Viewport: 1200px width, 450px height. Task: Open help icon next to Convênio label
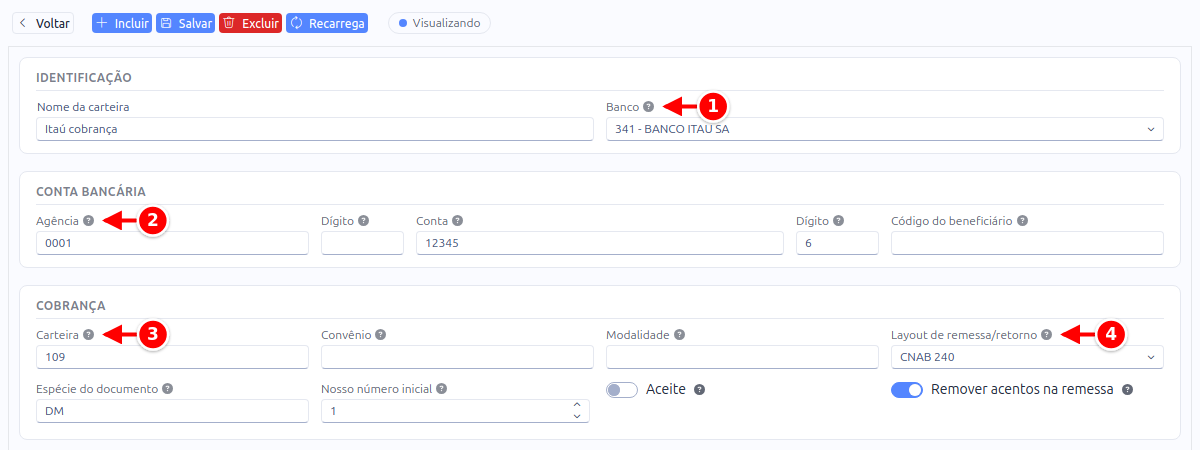pyautogui.click(x=381, y=335)
